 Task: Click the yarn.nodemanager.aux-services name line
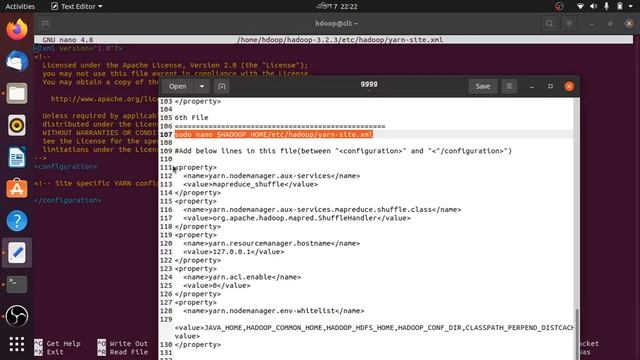click(x=271, y=176)
